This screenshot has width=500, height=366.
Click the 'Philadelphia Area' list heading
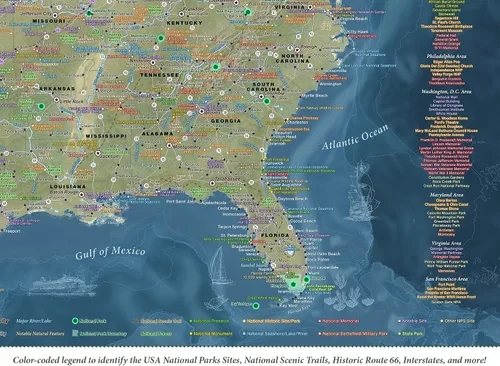(446, 56)
